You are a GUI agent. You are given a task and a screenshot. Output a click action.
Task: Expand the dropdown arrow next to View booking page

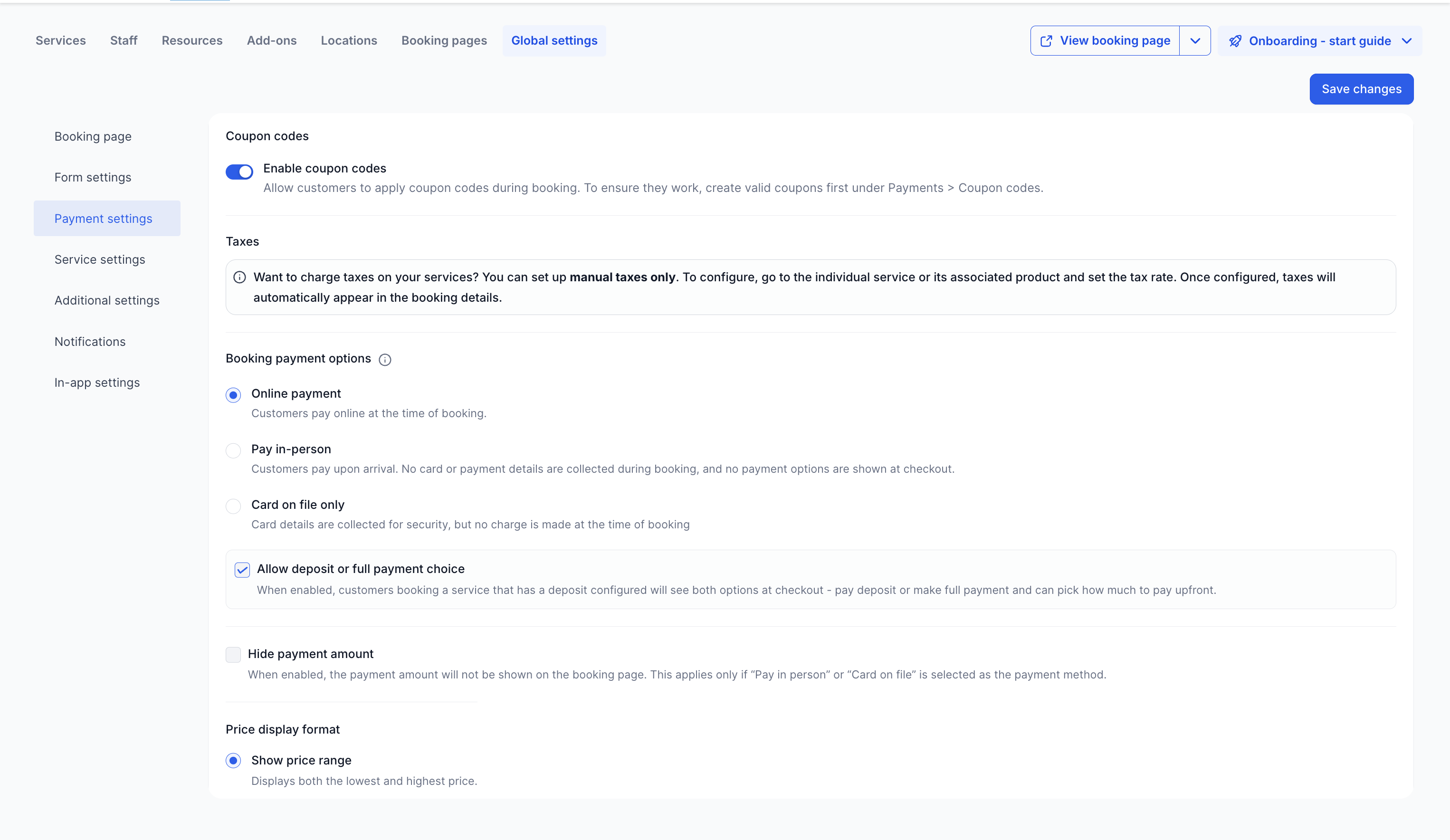(1195, 41)
